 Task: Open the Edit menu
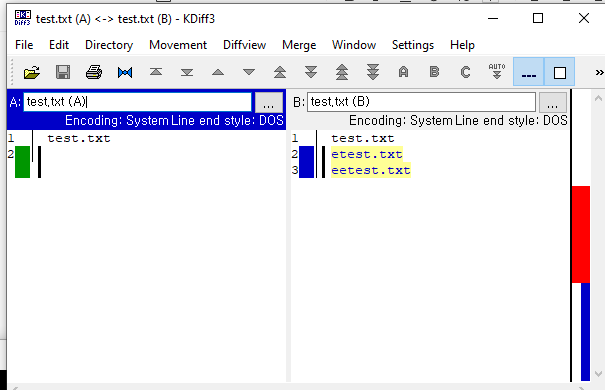59,45
